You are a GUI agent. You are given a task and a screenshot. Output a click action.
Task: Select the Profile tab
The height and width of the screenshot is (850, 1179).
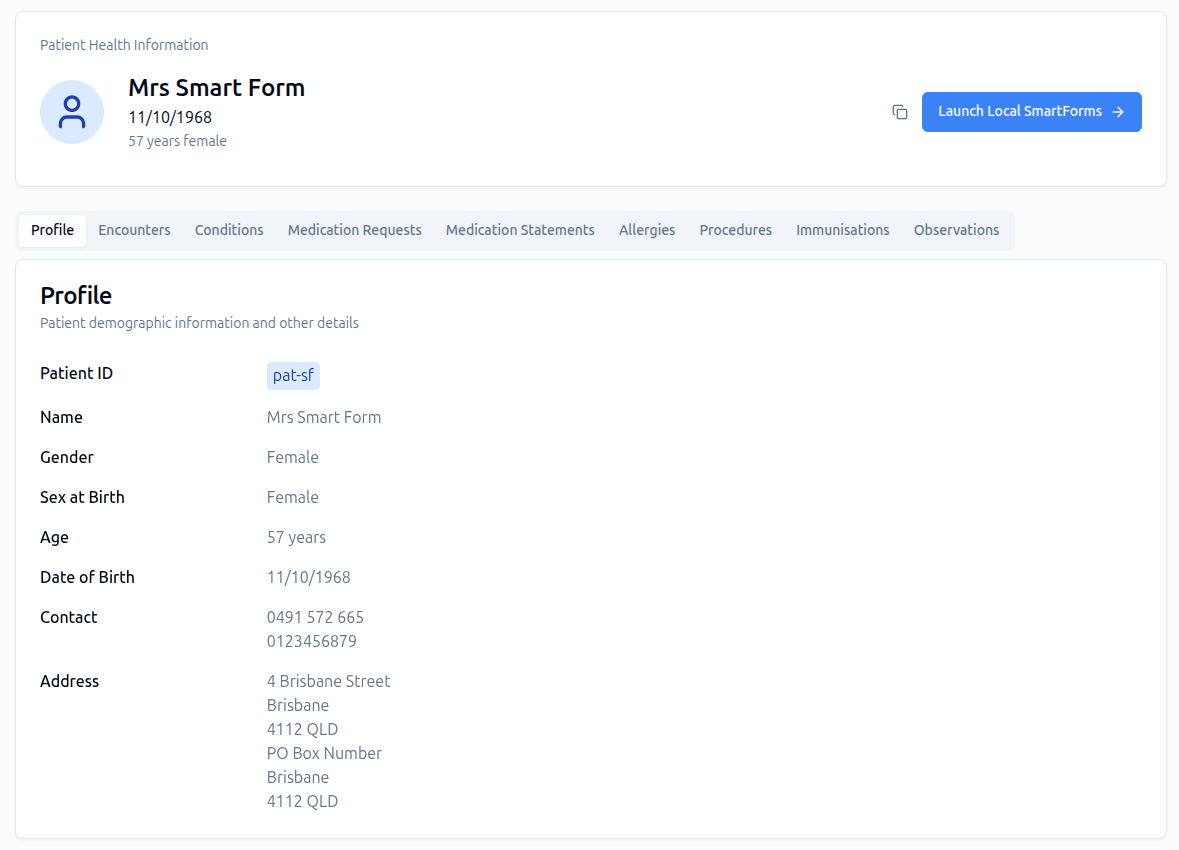(52, 230)
